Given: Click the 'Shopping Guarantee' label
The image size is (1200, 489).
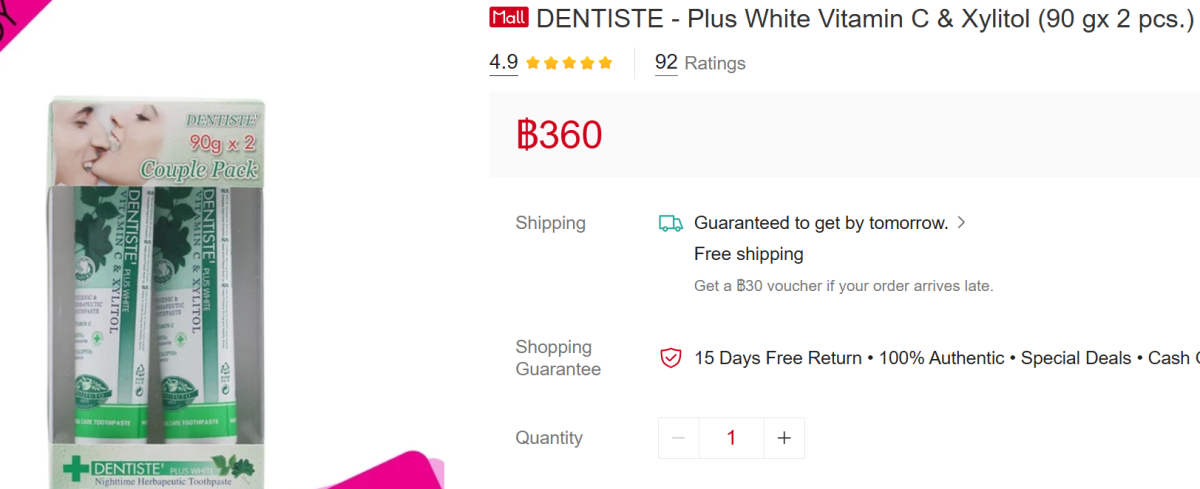Looking at the screenshot, I should click(557, 358).
